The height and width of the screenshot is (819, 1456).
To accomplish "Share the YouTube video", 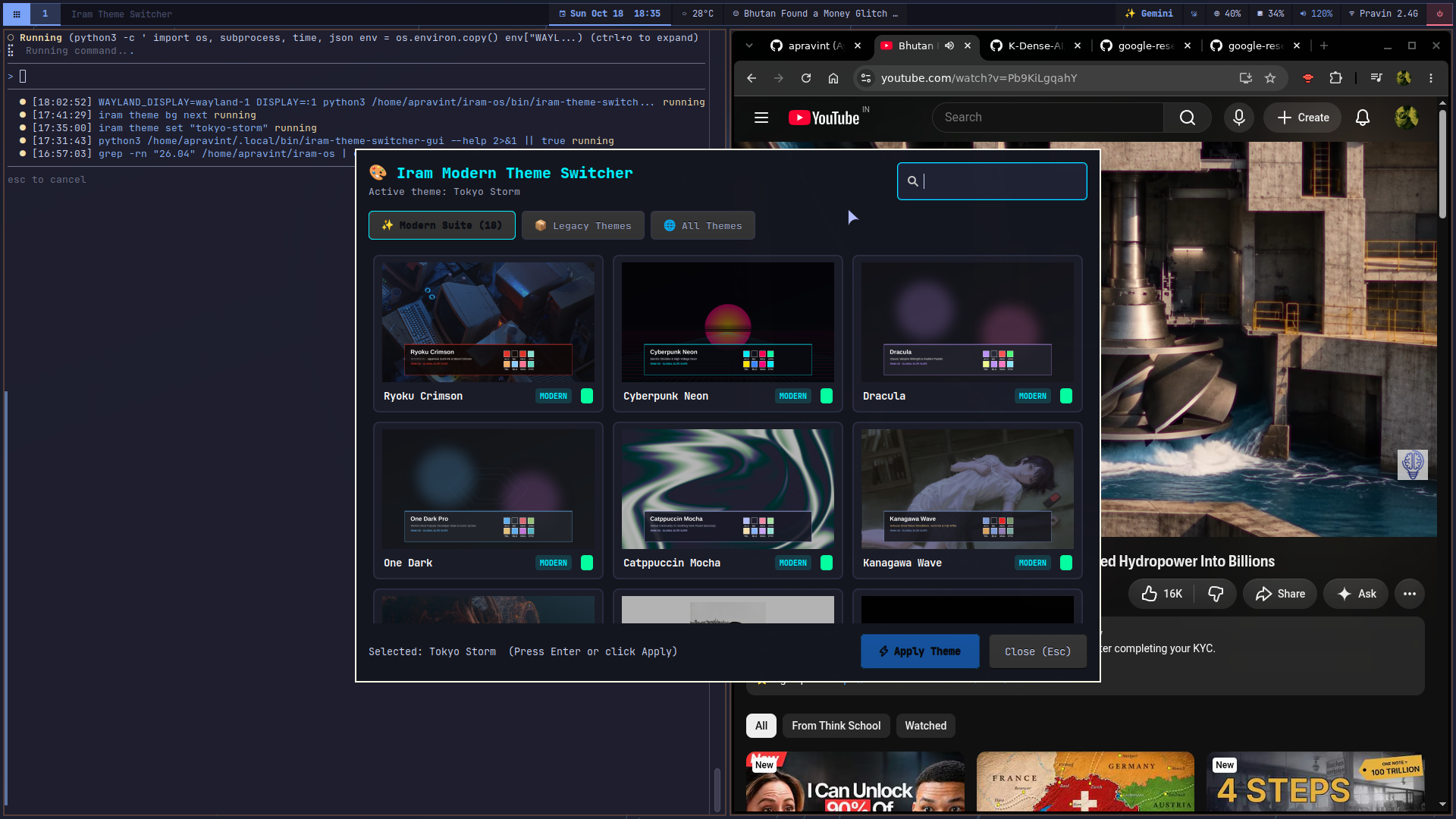I will [x=1280, y=594].
